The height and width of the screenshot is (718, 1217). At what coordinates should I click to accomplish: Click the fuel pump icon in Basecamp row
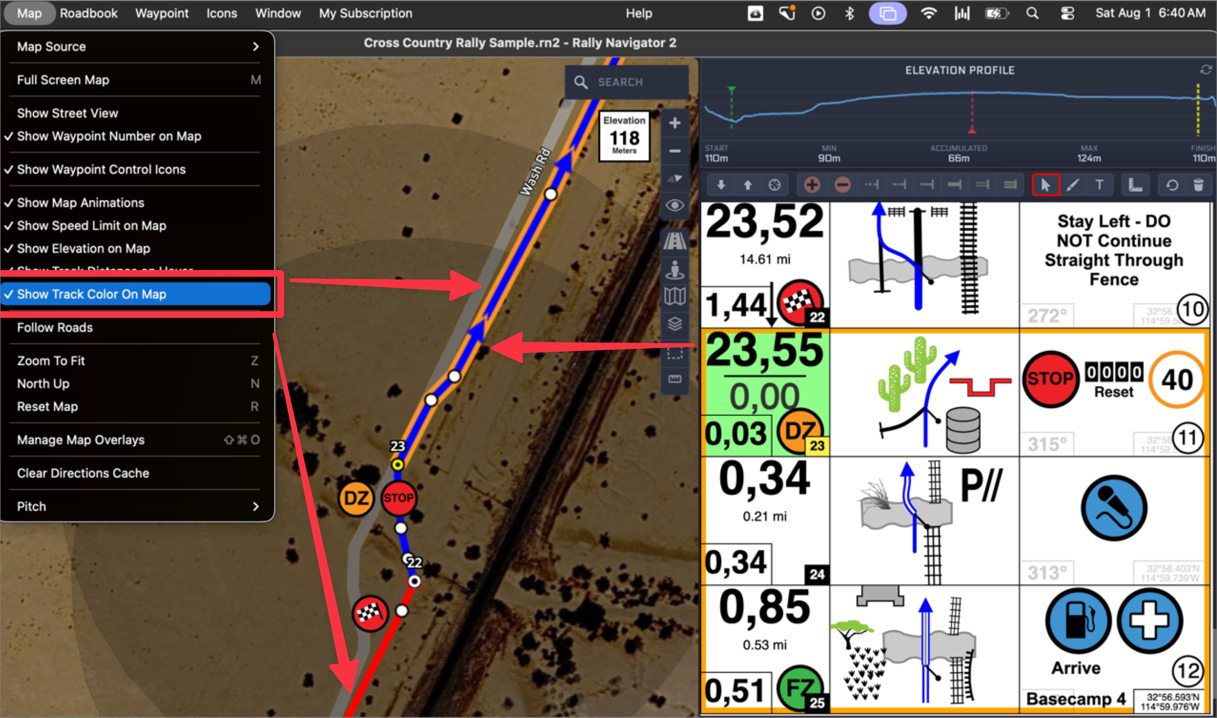pyautogui.click(x=1078, y=621)
